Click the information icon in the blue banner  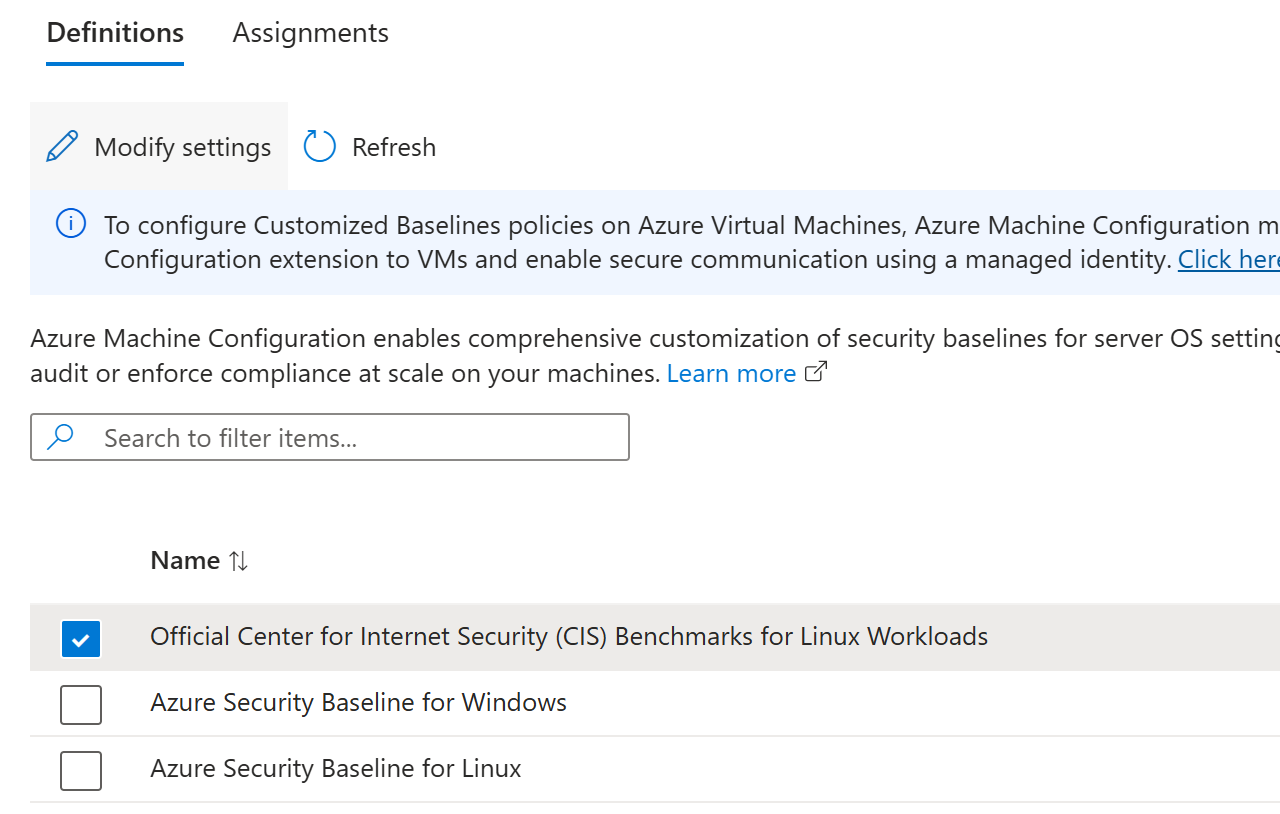(x=70, y=223)
